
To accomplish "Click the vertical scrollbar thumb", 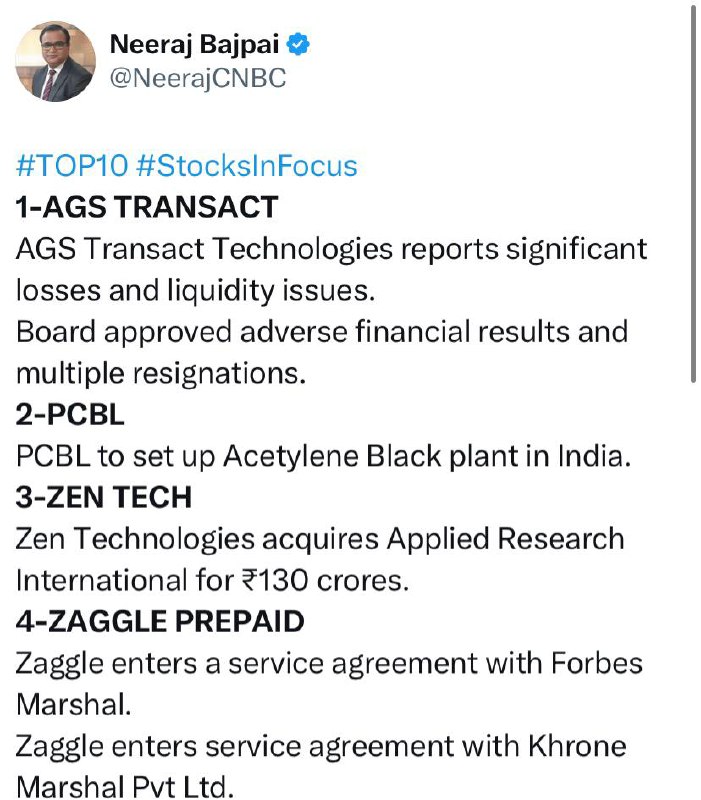I will point(693,194).
